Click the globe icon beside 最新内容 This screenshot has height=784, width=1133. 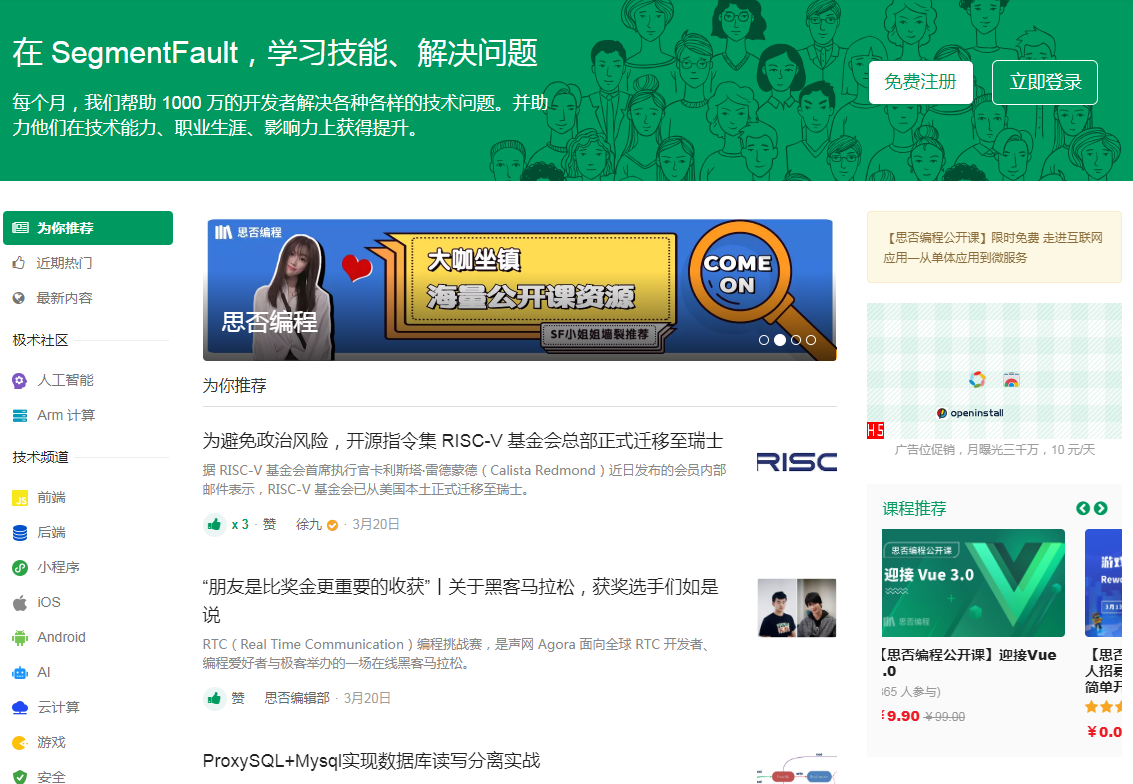tap(19, 298)
